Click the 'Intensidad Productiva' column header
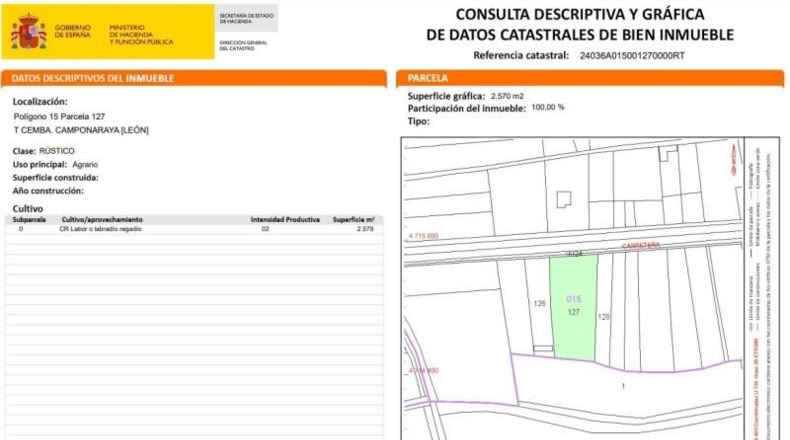 pyautogui.click(x=285, y=220)
